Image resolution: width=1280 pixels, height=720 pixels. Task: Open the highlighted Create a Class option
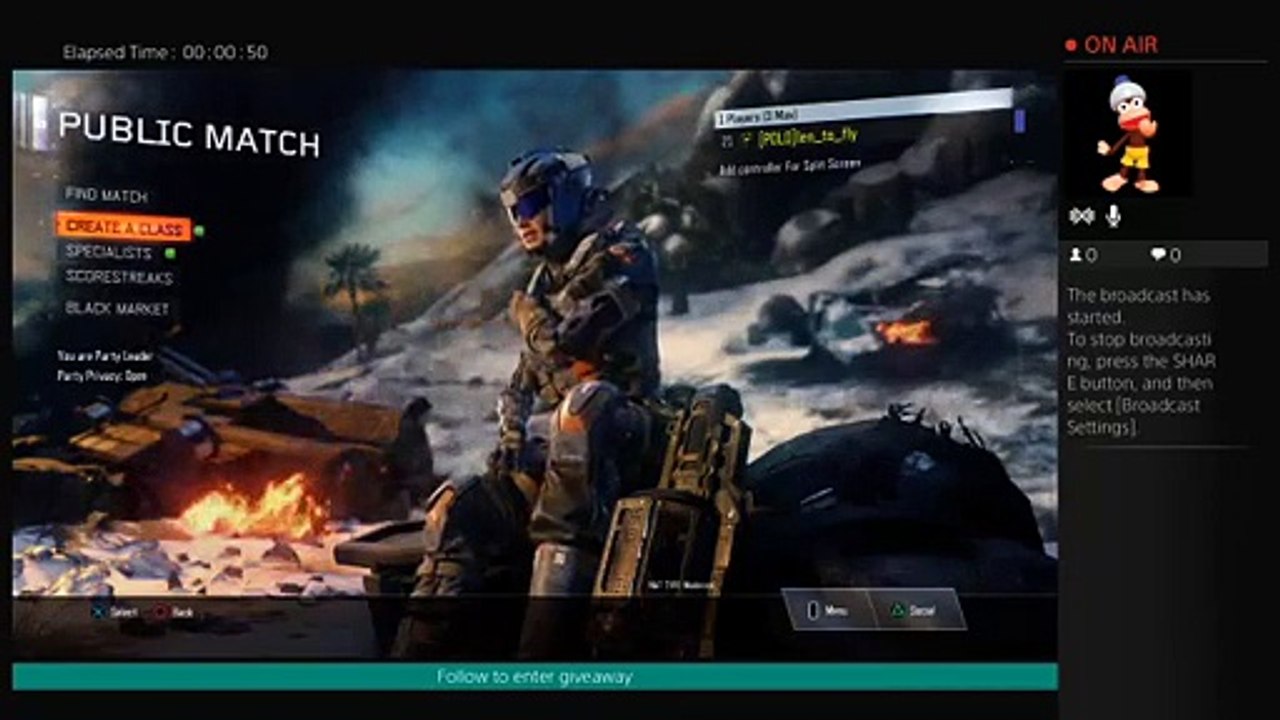coord(123,227)
